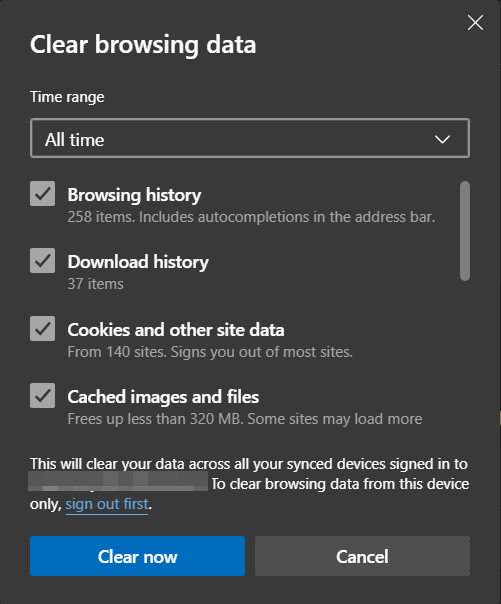Click the '258 items' description text

tap(251, 217)
